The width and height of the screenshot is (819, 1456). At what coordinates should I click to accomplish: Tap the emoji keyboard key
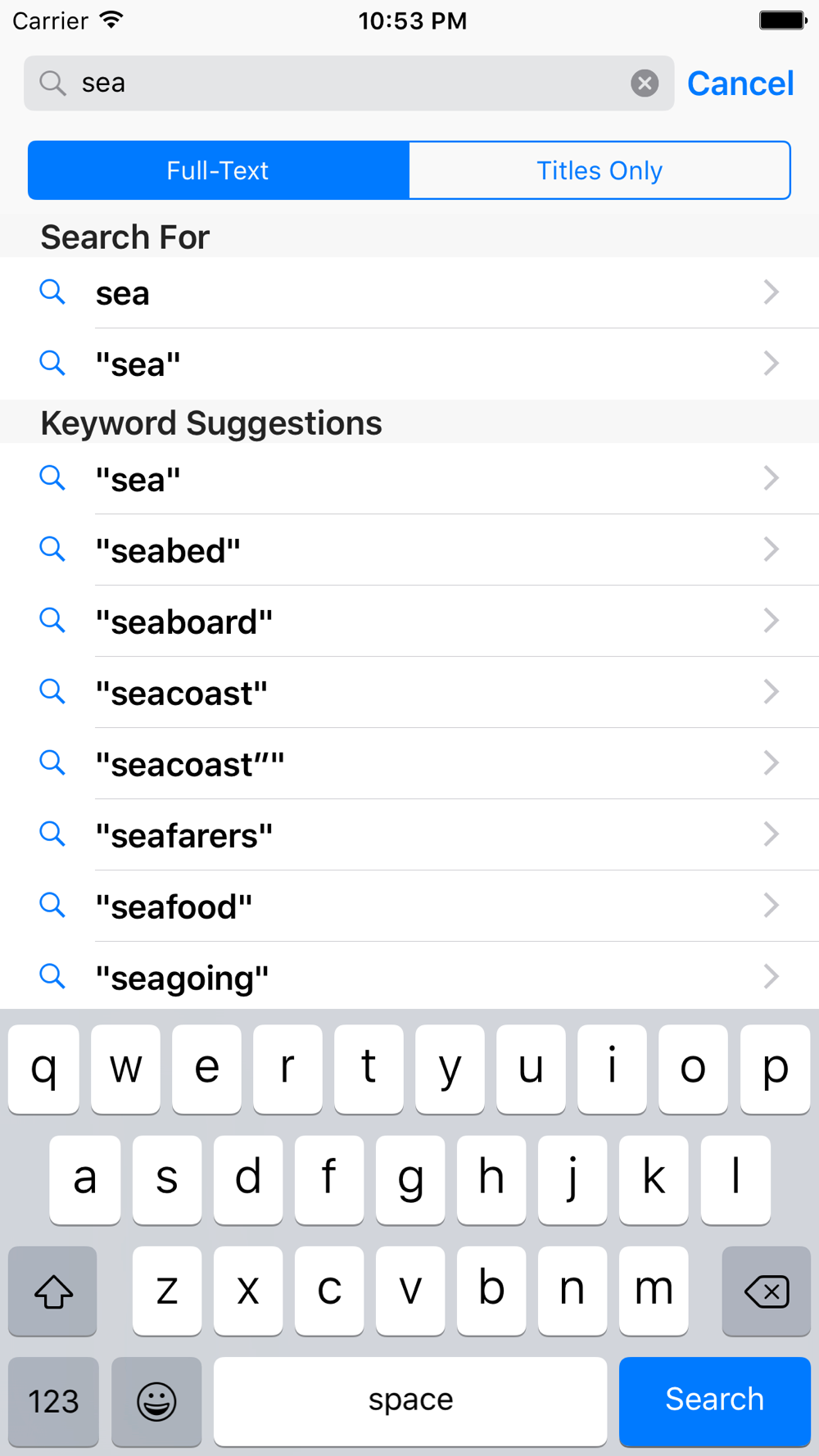[x=156, y=1401]
